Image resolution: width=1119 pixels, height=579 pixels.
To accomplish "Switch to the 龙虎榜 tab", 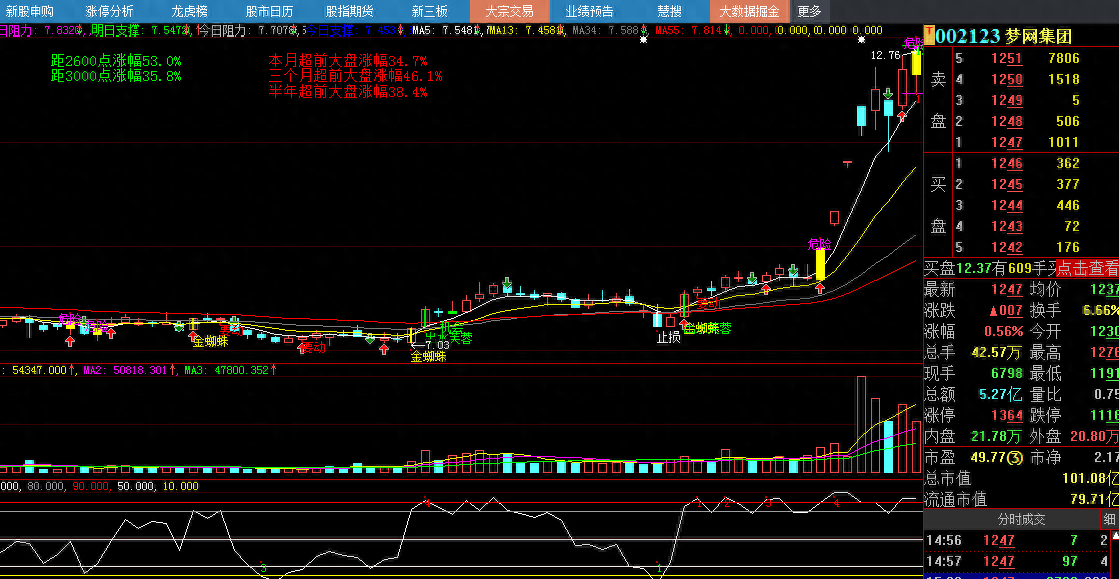I will pyautogui.click(x=189, y=11).
